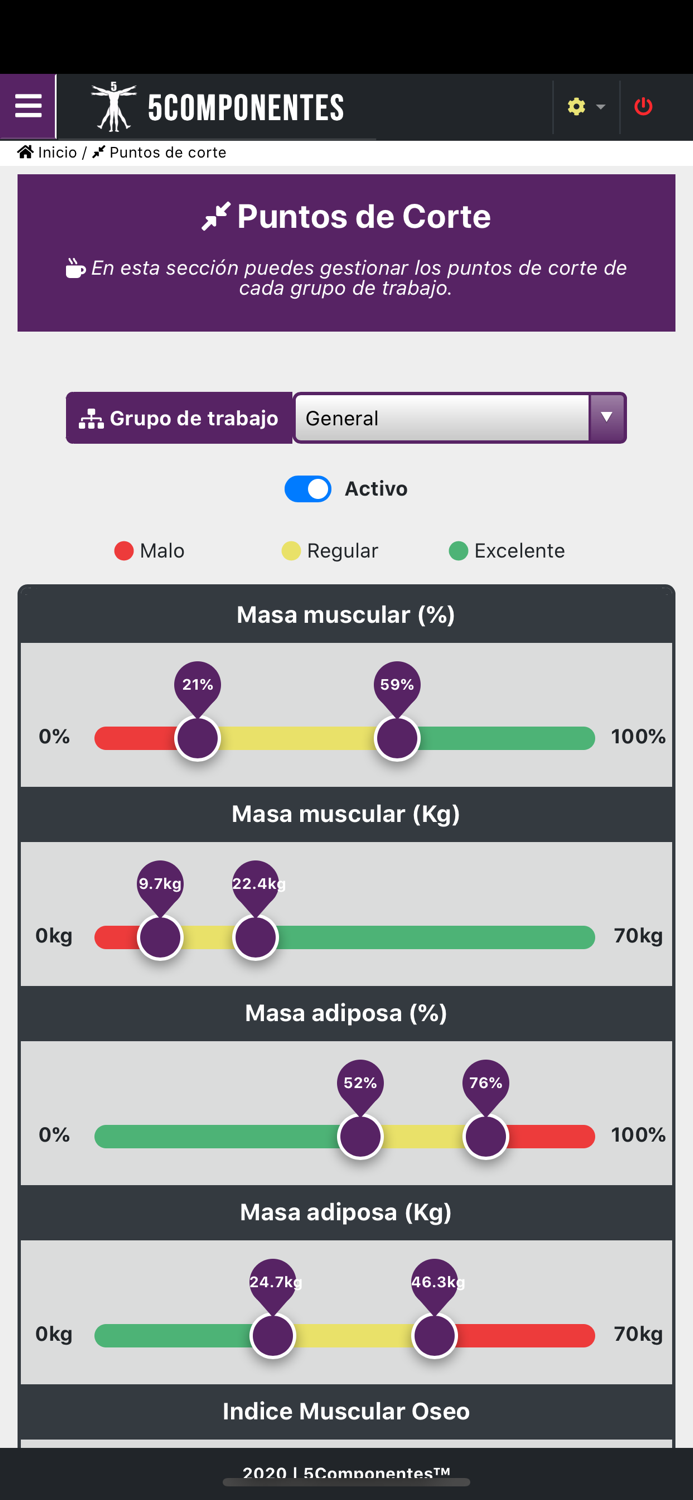693x1500 pixels.
Task: Select the 59% muscle mass slider handle
Action: [397, 738]
